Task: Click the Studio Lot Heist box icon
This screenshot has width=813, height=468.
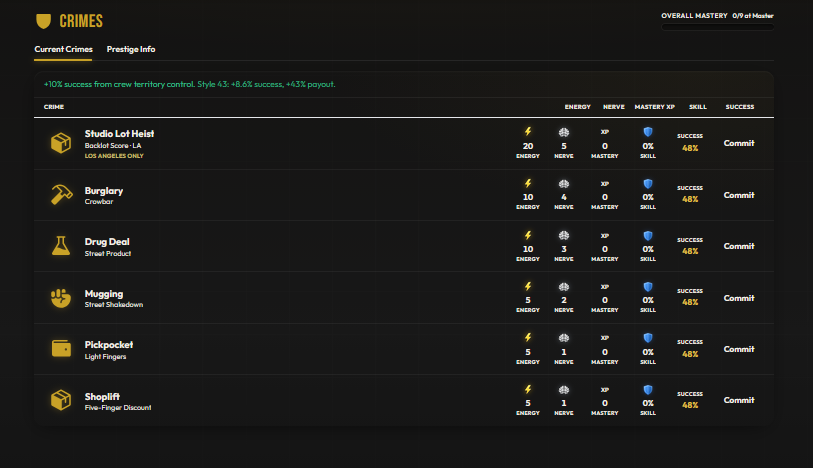Action: pos(61,143)
